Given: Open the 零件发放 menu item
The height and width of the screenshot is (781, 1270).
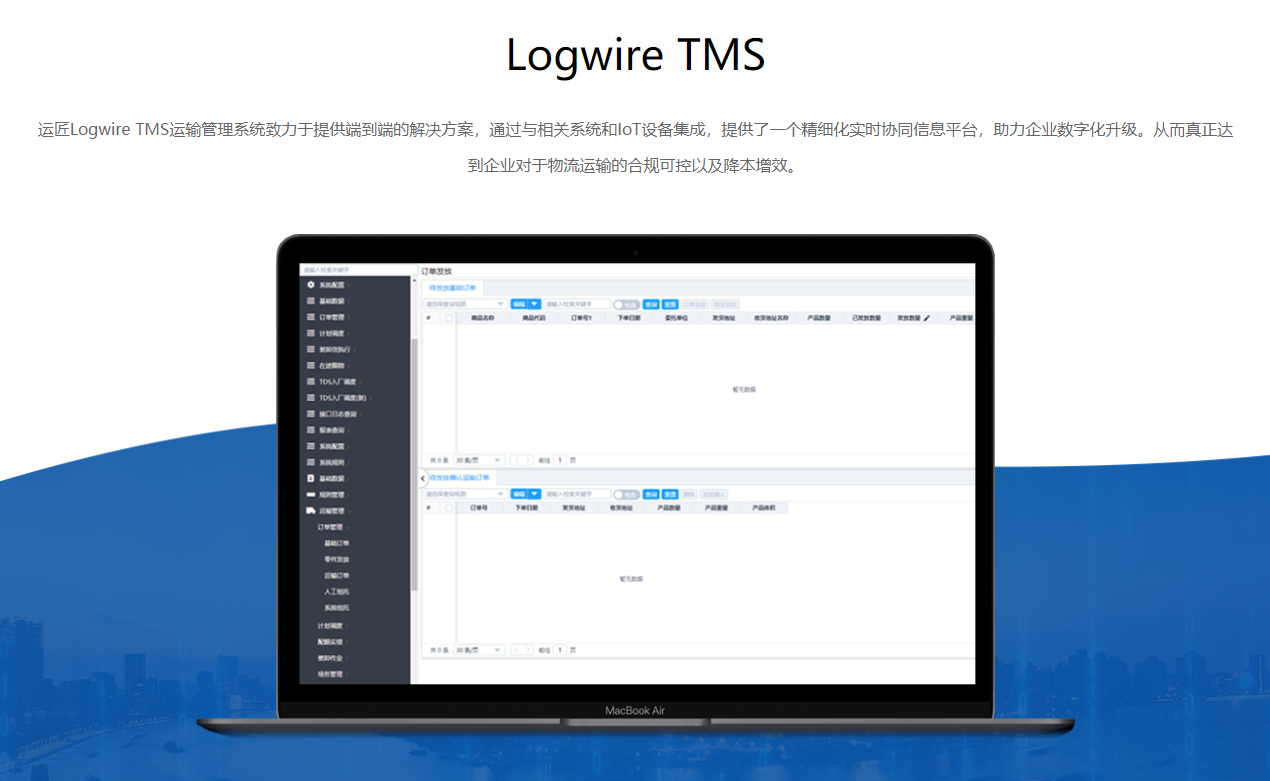Looking at the screenshot, I should pyautogui.click(x=337, y=559).
